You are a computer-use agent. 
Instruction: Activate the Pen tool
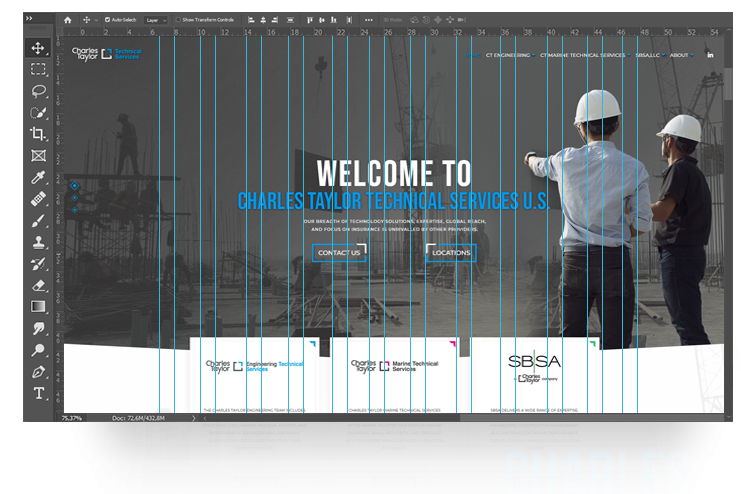38,372
